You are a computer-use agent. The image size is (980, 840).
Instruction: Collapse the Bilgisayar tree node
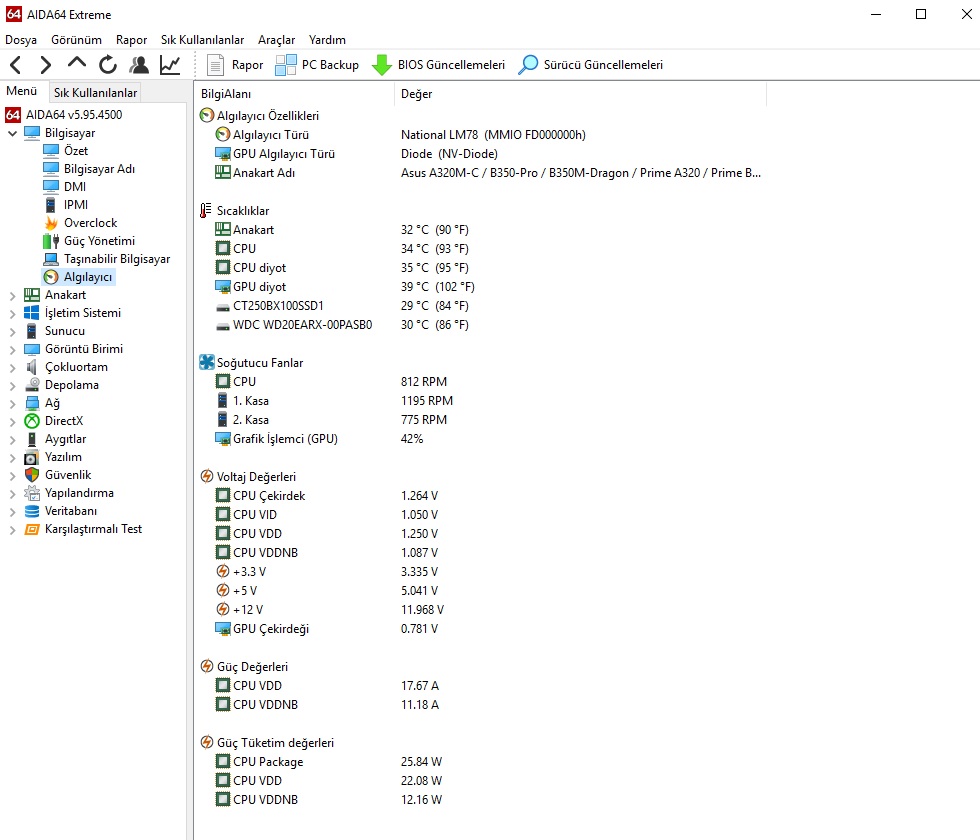(x=12, y=133)
